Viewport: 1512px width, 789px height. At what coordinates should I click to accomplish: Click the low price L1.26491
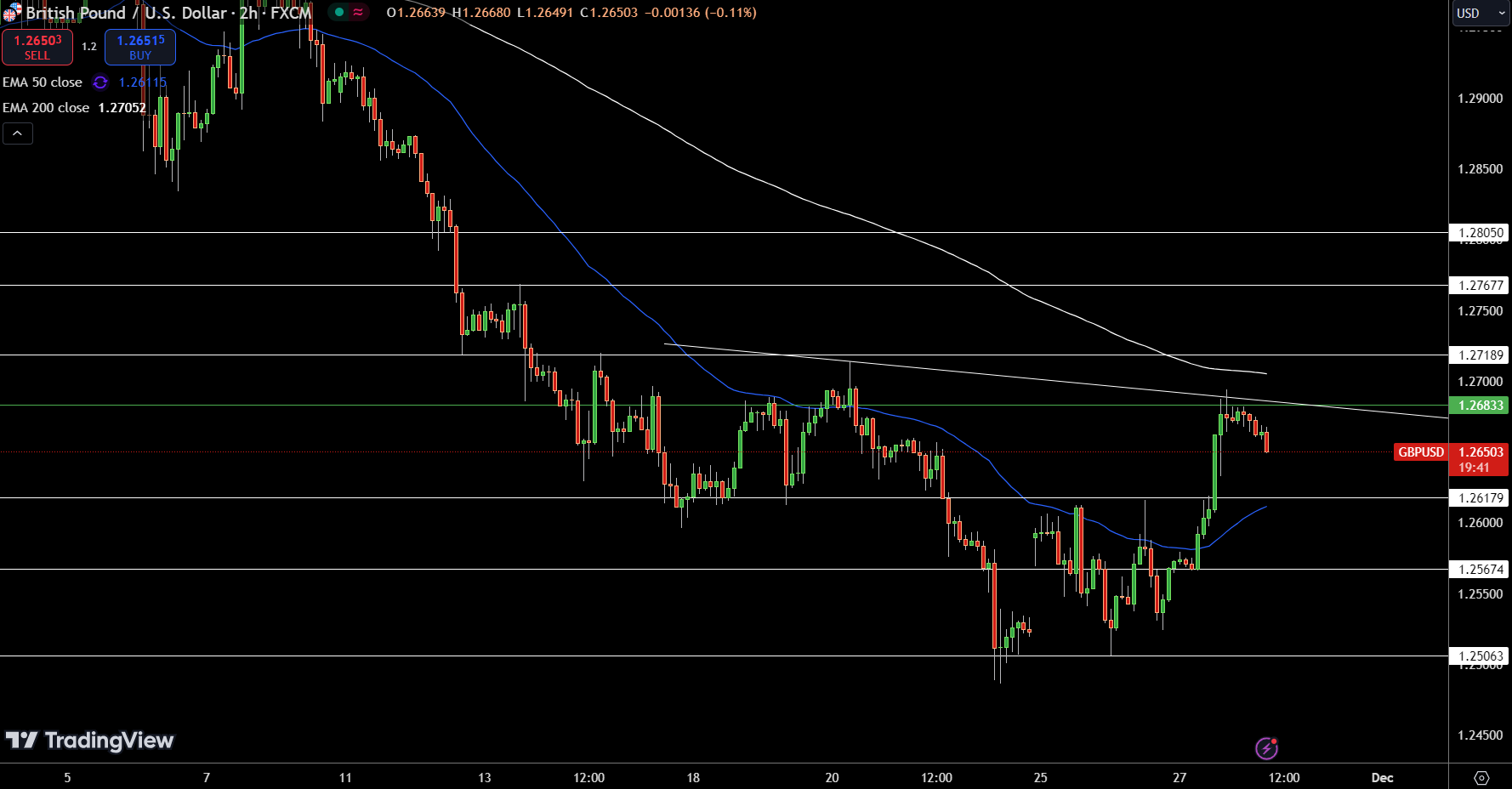tap(545, 13)
